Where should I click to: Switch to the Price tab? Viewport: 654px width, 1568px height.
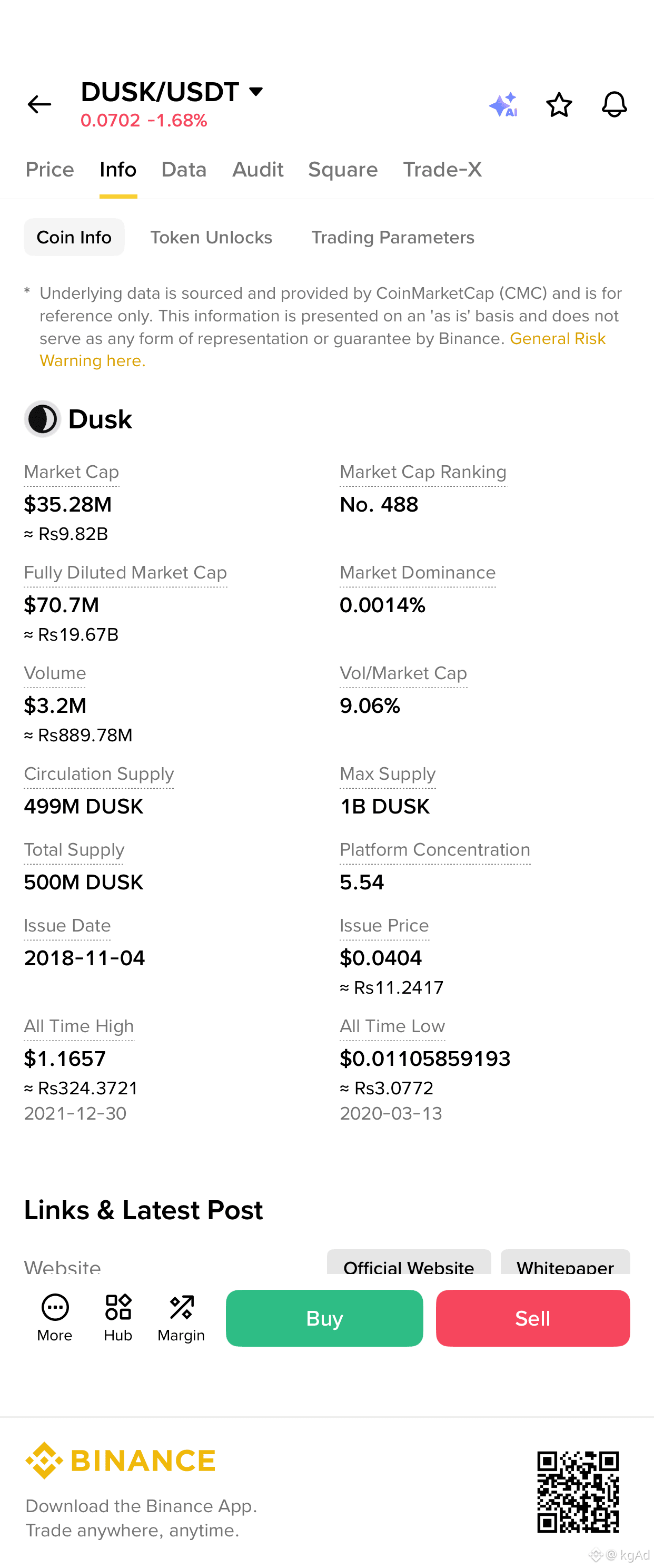pyautogui.click(x=50, y=169)
